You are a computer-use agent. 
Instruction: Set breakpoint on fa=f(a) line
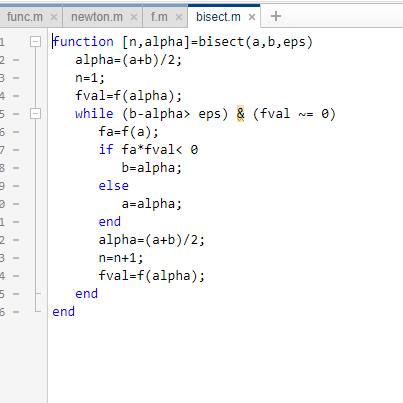tap(16, 132)
